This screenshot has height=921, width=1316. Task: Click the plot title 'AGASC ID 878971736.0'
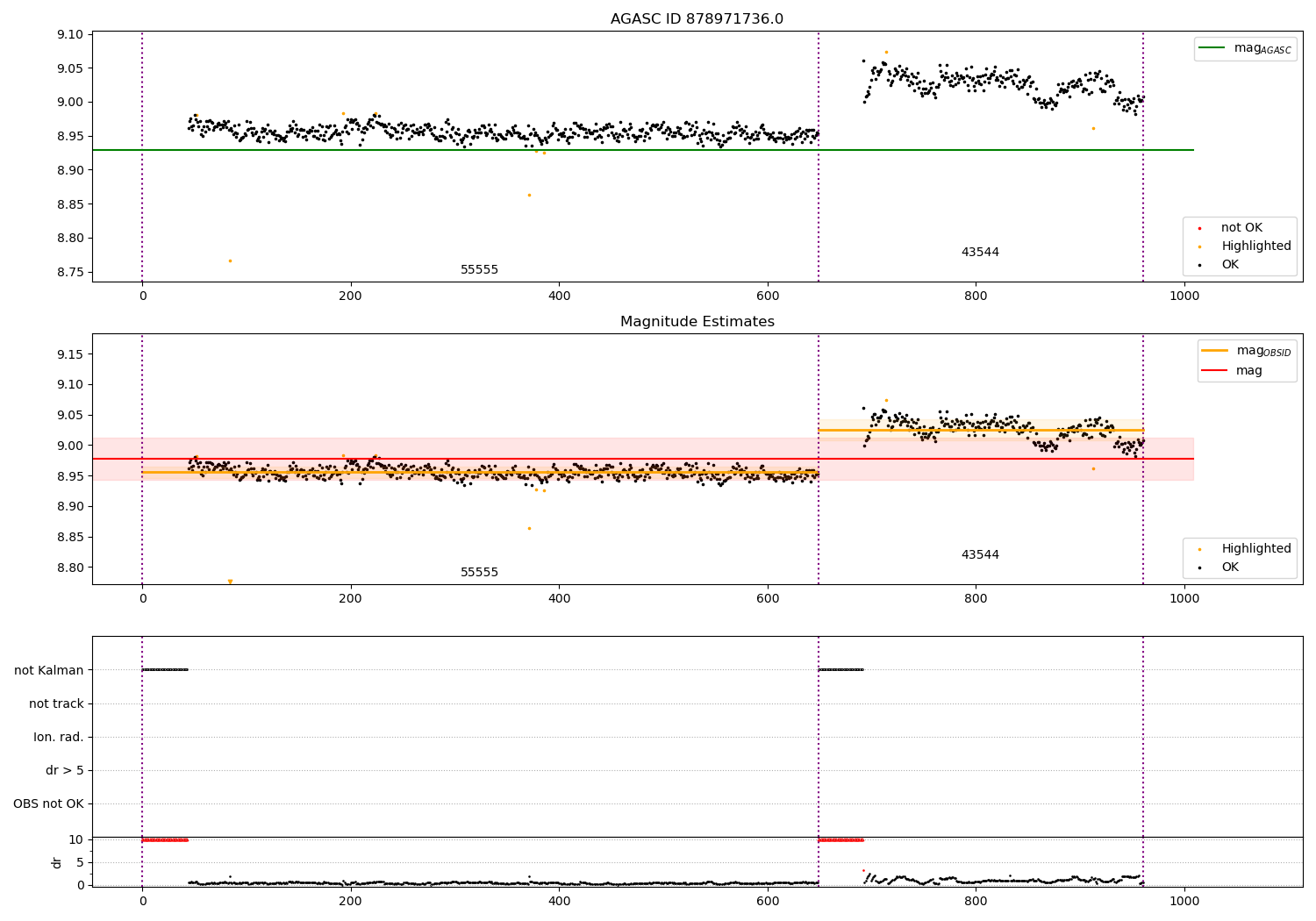point(697,19)
